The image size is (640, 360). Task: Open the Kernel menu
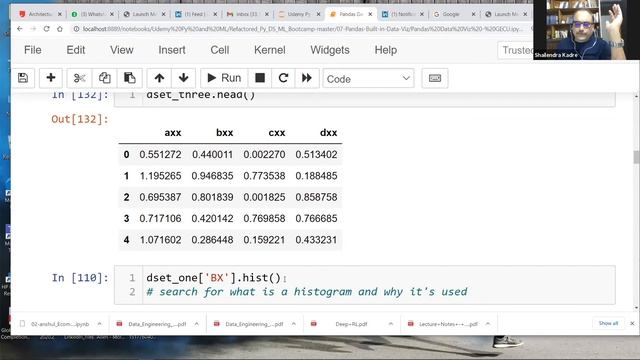269,50
